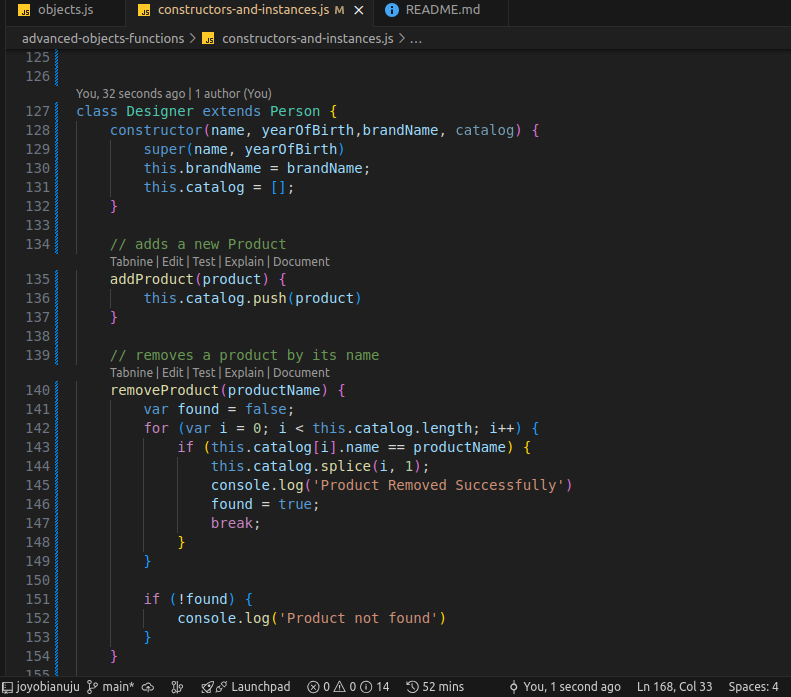Expand breadcrumb chevron after advanced-objects-functions
This screenshot has width=791, height=697.
[x=193, y=39]
